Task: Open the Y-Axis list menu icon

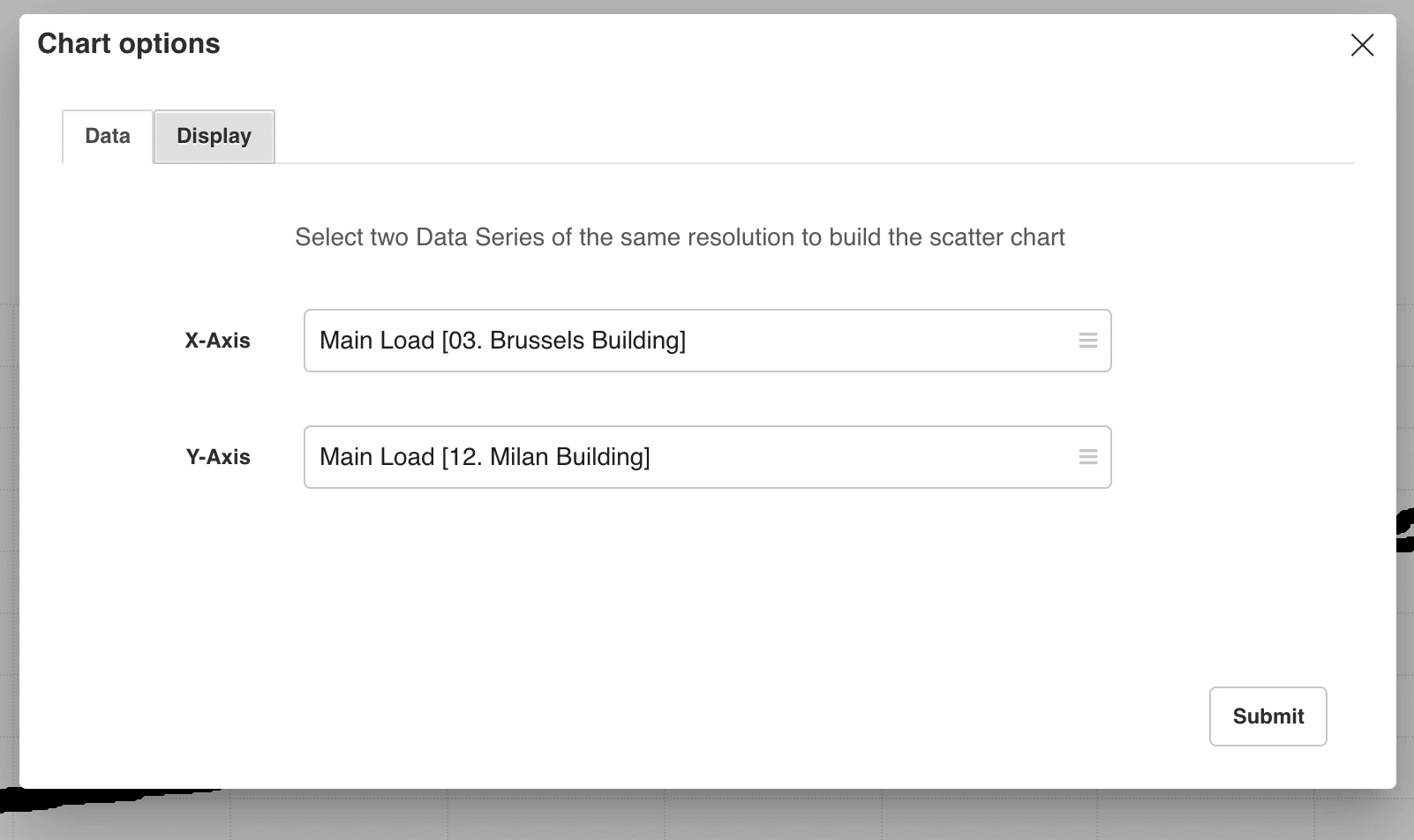Action: 1087,457
